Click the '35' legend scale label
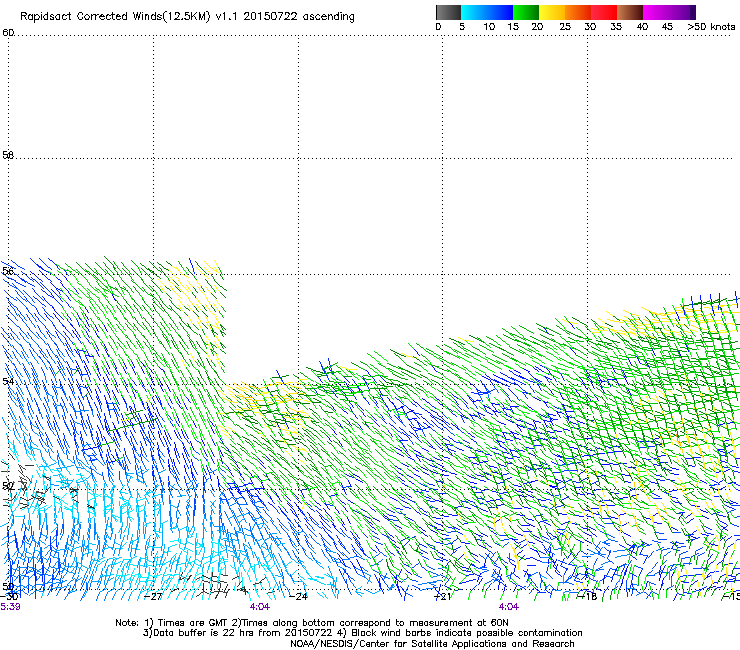 click(x=616, y=27)
